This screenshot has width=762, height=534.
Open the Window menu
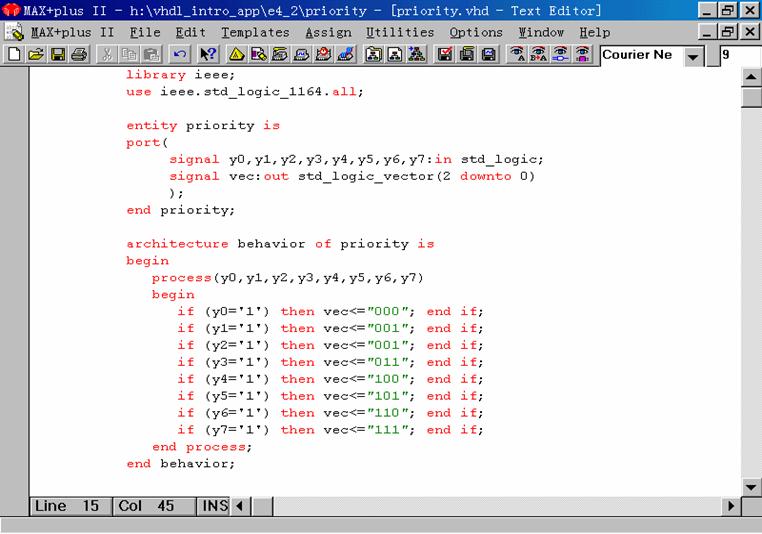[x=541, y=33]
